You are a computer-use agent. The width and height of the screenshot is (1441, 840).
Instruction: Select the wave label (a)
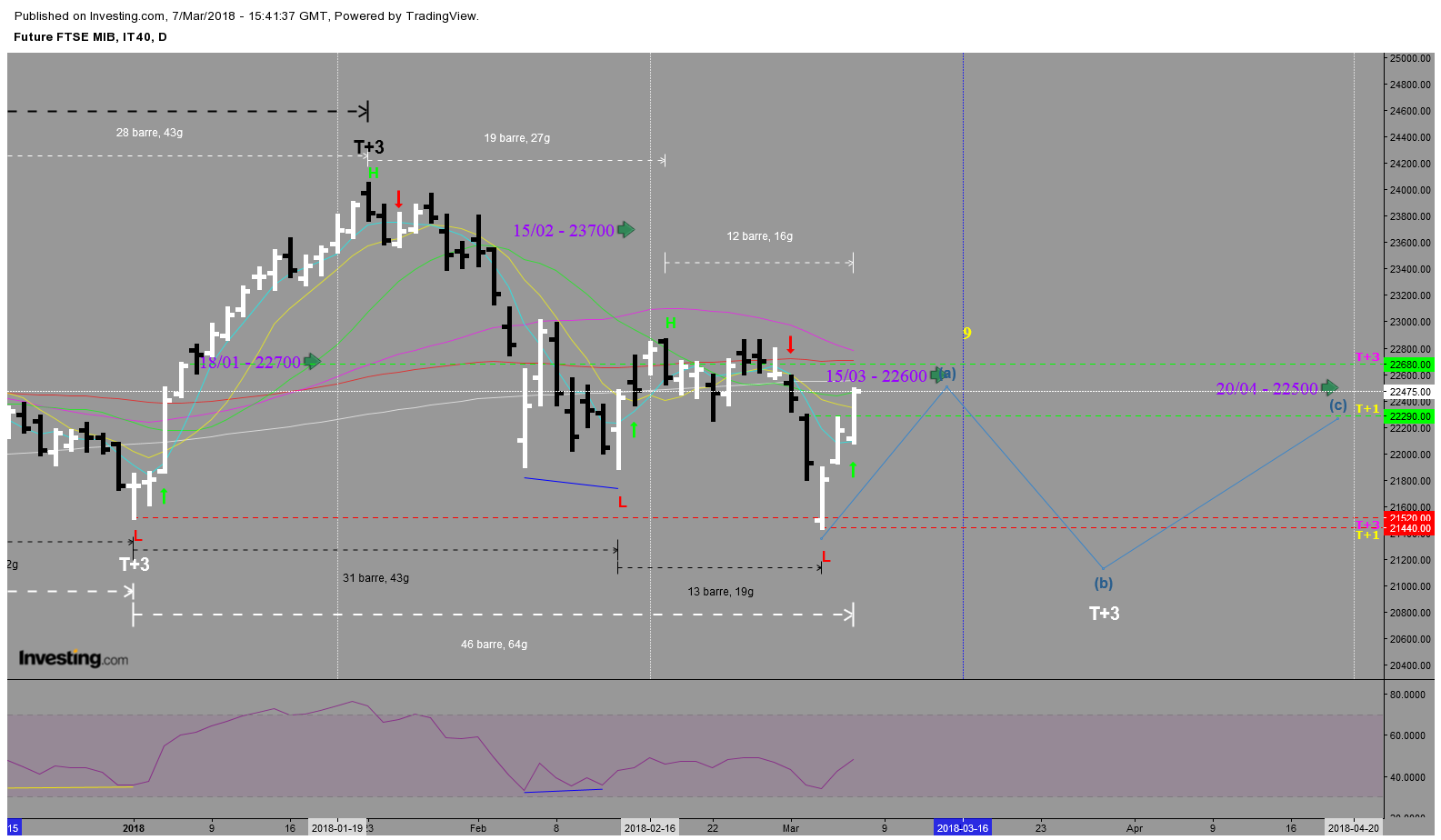click(947, 373)
